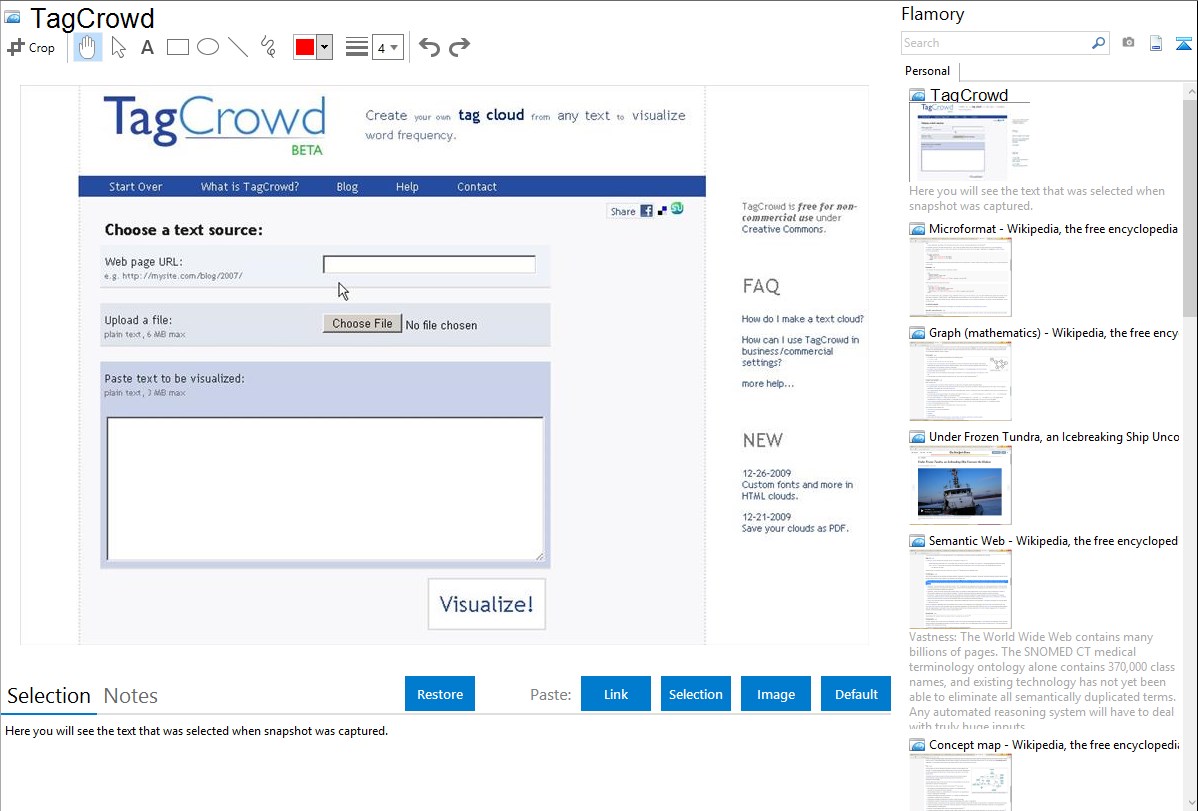Image resolution: width=1198 pixels, height=811 pixels.
Task: Click the search magnifier icon in Flamory
Action: pyautogui.click(x=1098, y=43)
